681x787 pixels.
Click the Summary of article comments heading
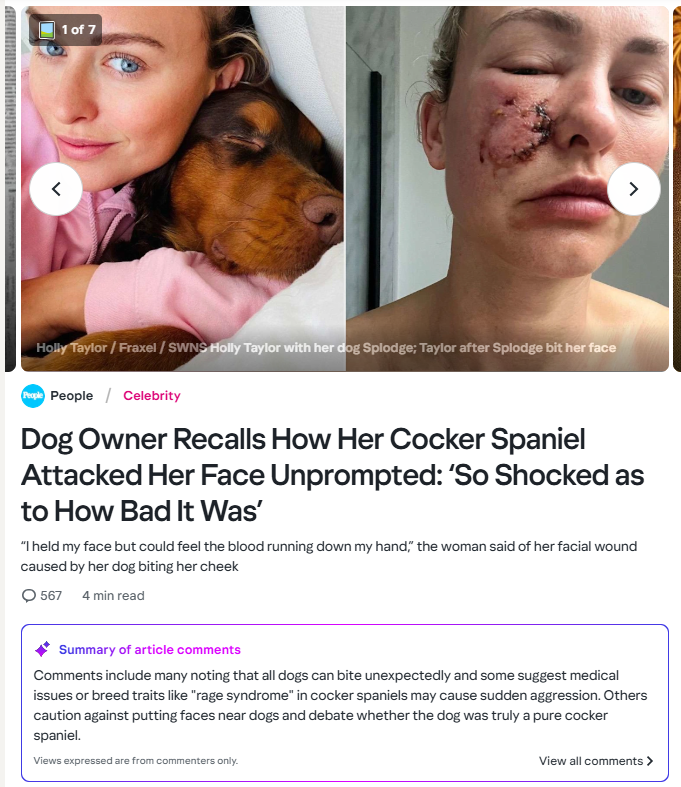point(150,649)
